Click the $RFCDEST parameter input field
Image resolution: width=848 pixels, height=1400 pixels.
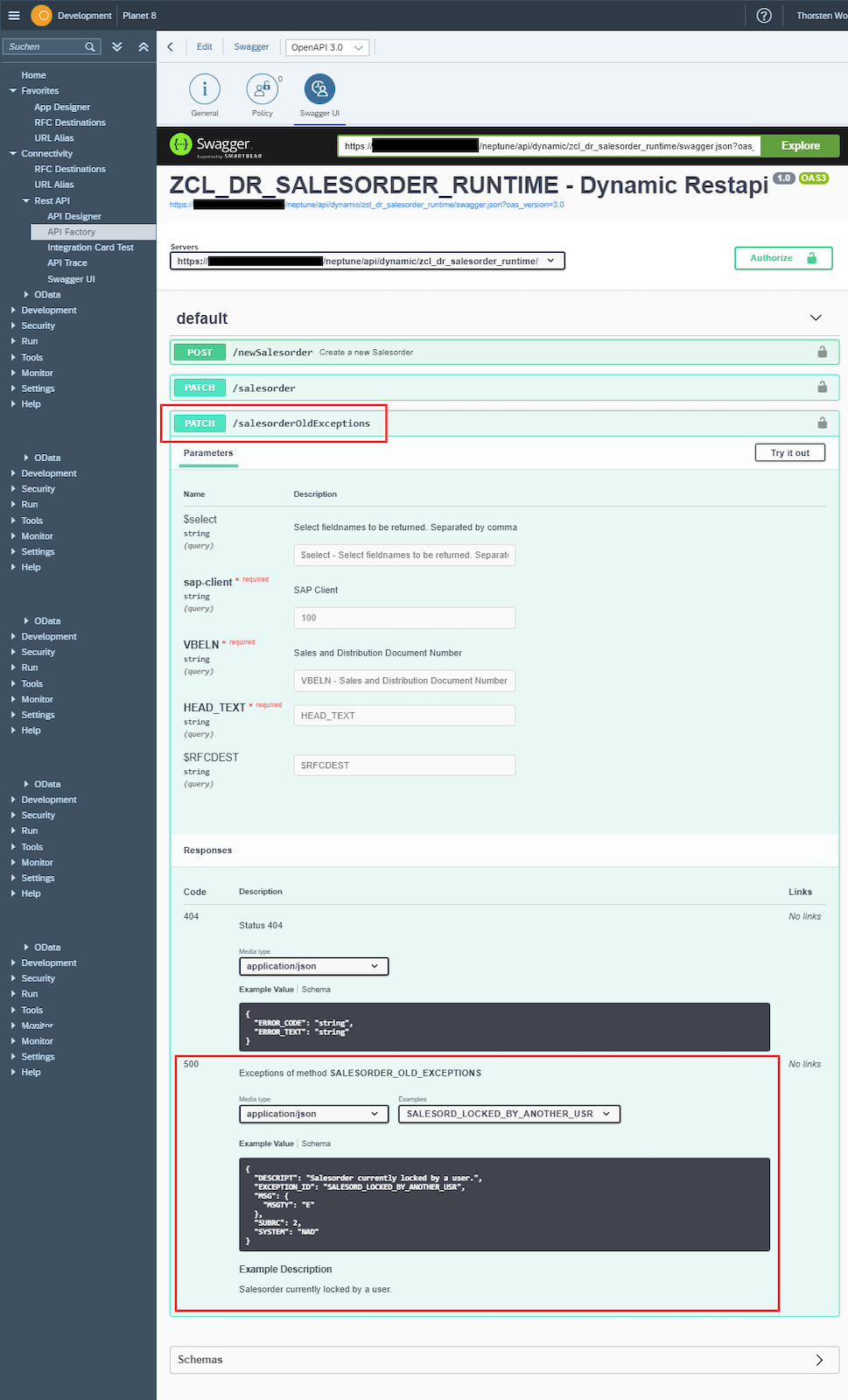404,765
